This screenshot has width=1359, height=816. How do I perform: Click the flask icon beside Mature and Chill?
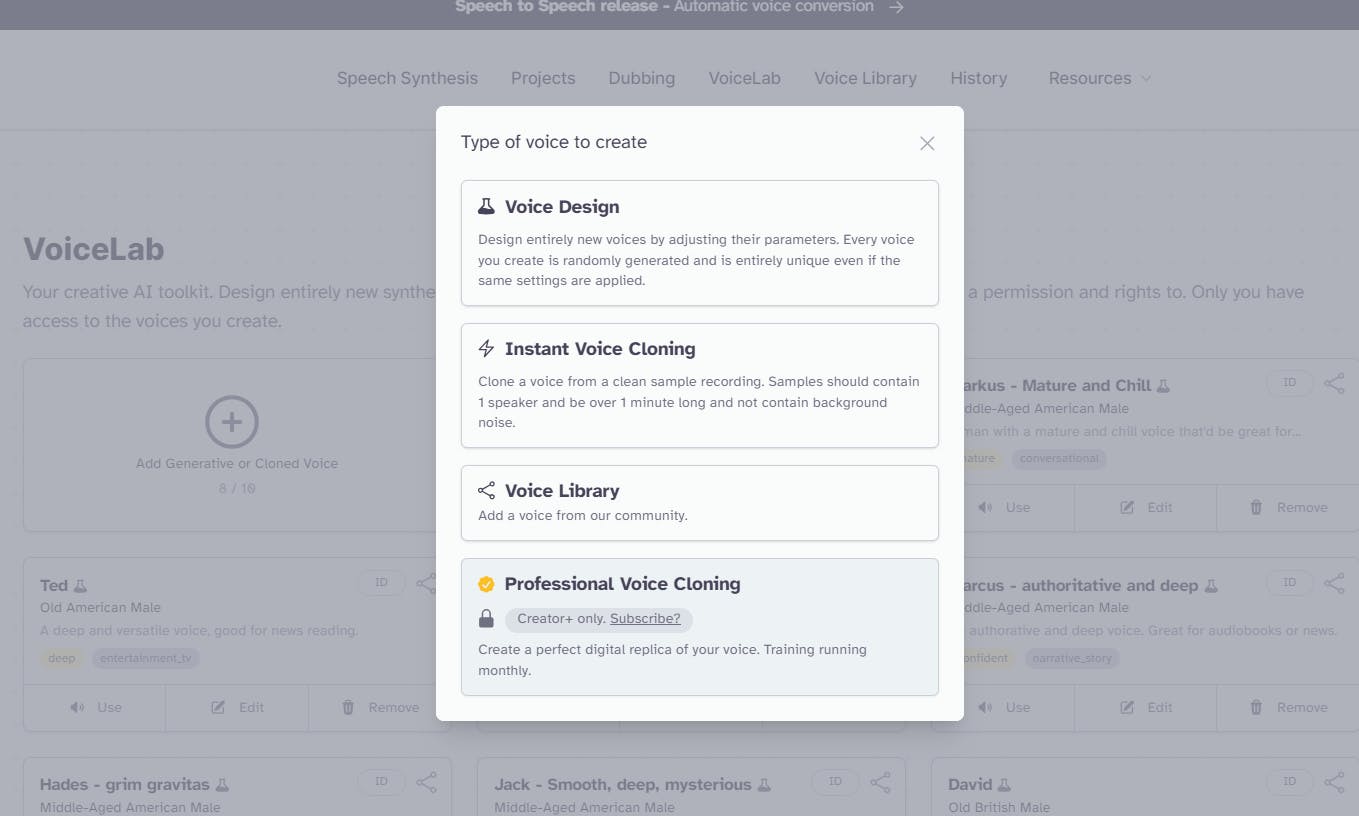pos(1162,386)
